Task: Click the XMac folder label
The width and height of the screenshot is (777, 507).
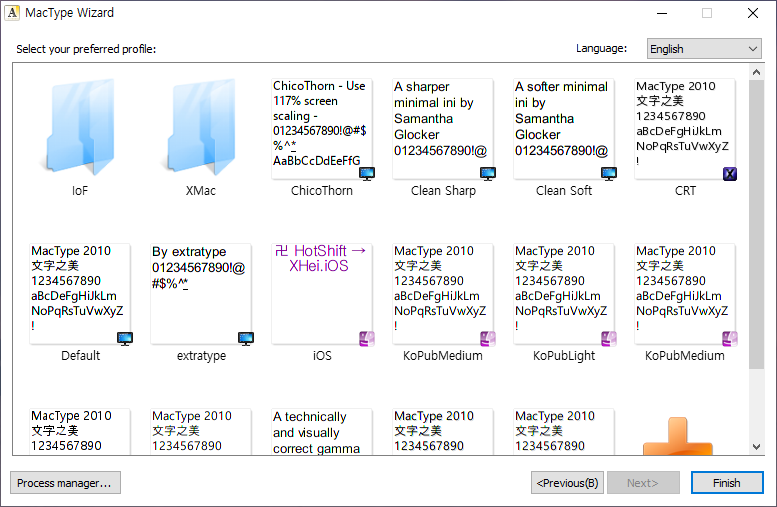Action: click(x=201, y=191)
